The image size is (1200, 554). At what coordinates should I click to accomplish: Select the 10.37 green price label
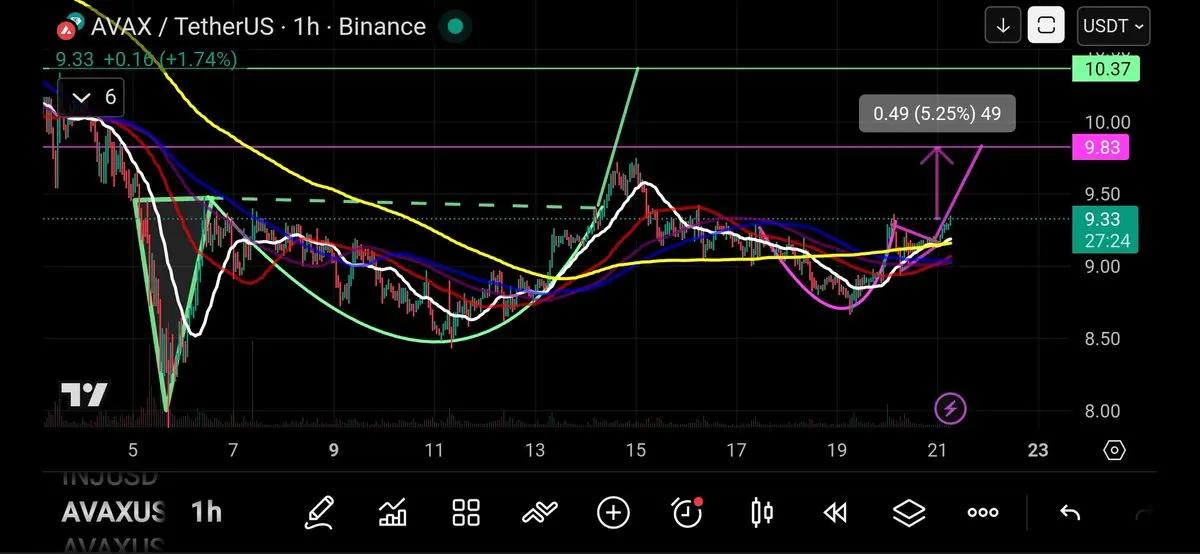[1105, 69]
